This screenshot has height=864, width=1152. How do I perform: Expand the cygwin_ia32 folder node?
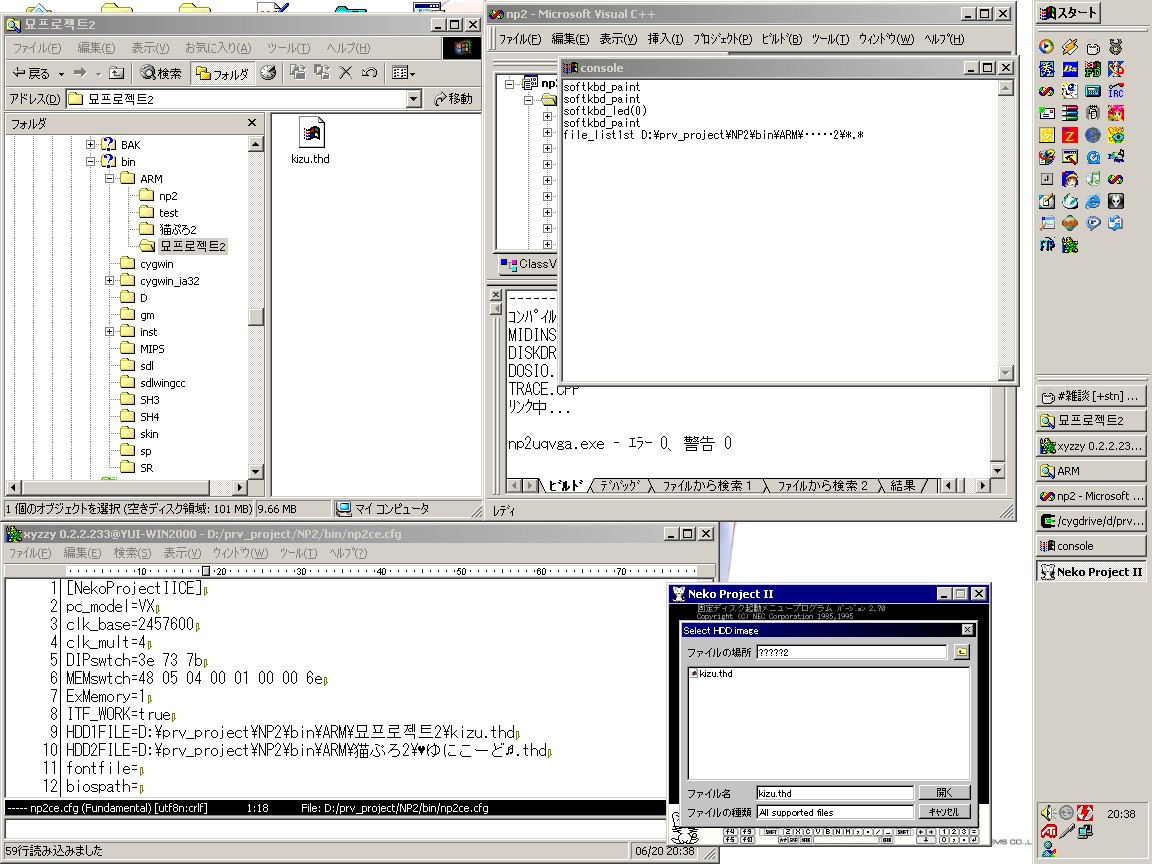point(109,281)
